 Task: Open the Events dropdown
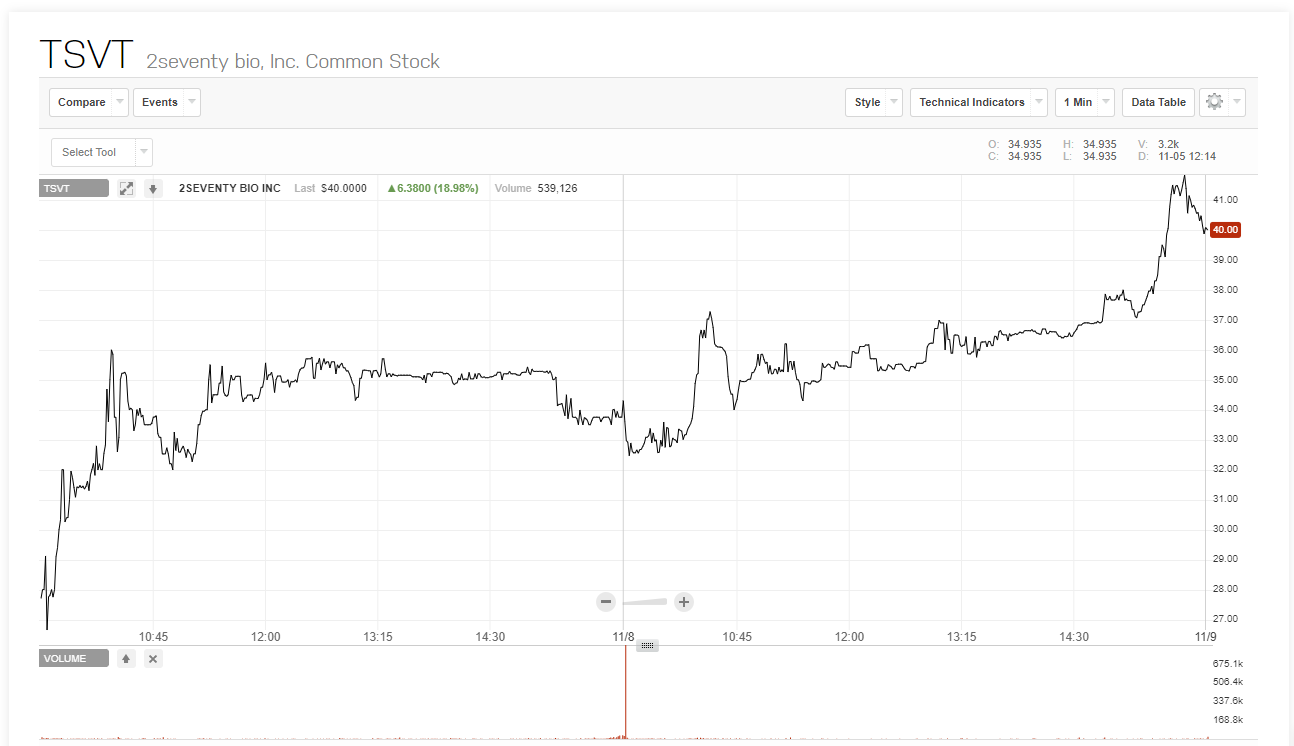[166, 102]
